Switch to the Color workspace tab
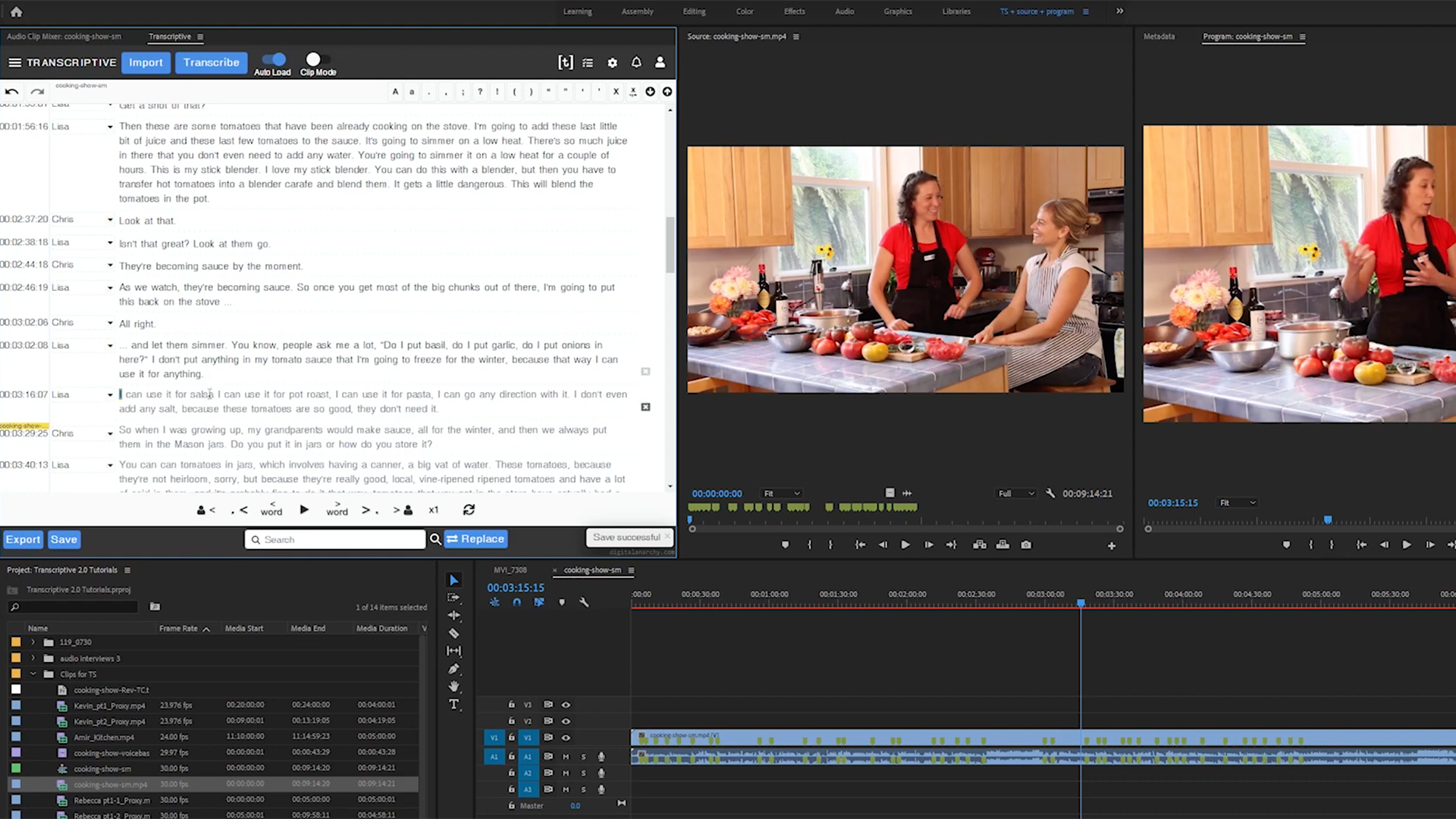This screenshot has height=819, width=1456. pyautogui.click(x=744, y=11)
